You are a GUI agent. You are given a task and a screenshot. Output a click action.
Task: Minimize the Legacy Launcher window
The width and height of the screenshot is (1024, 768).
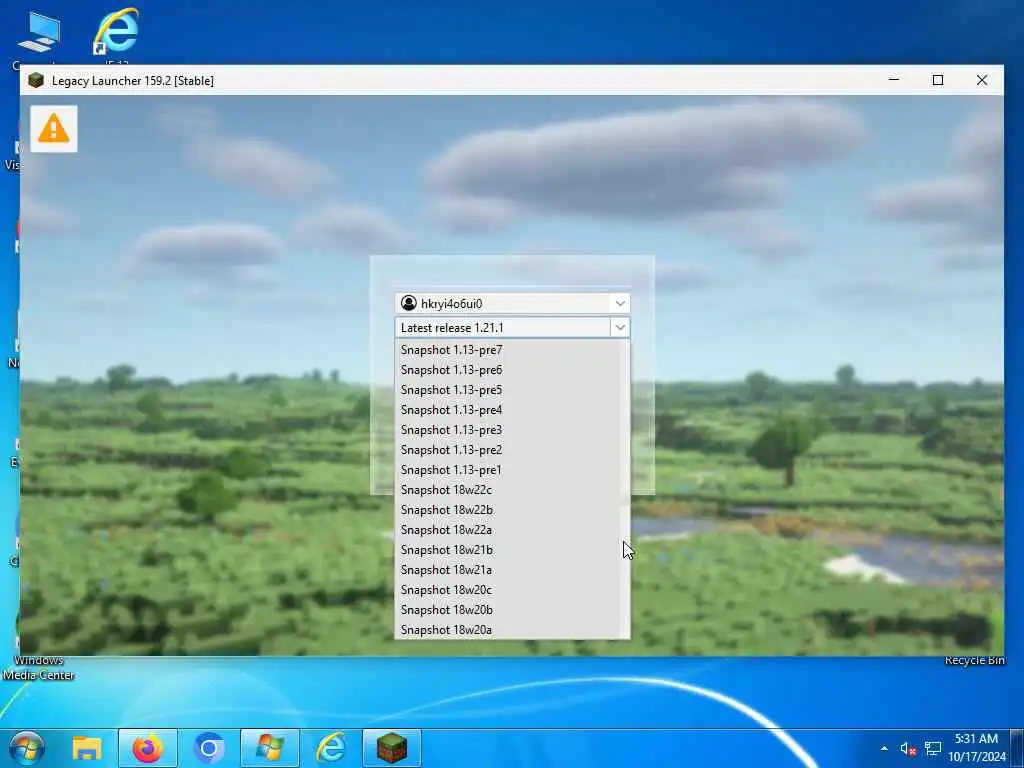point(894,80)
